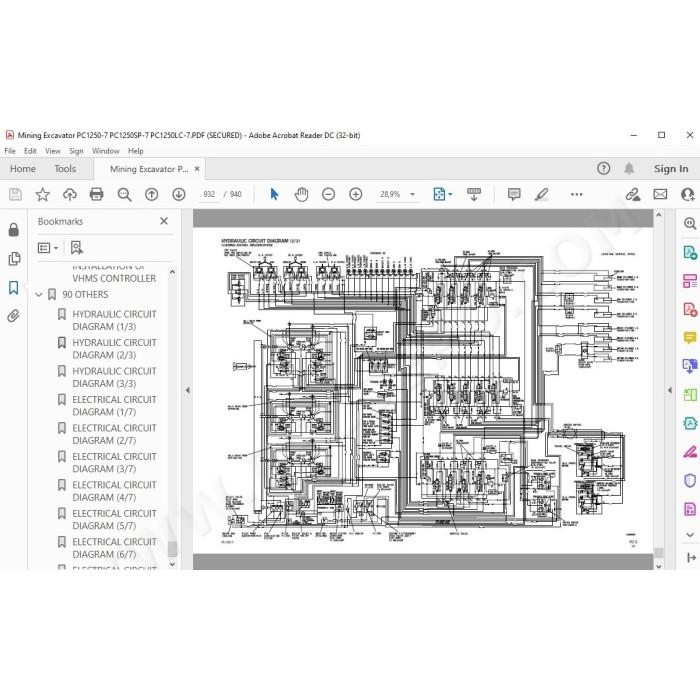Show page thumbnails panel
The image size is (700, 700).
coord(14,258)
